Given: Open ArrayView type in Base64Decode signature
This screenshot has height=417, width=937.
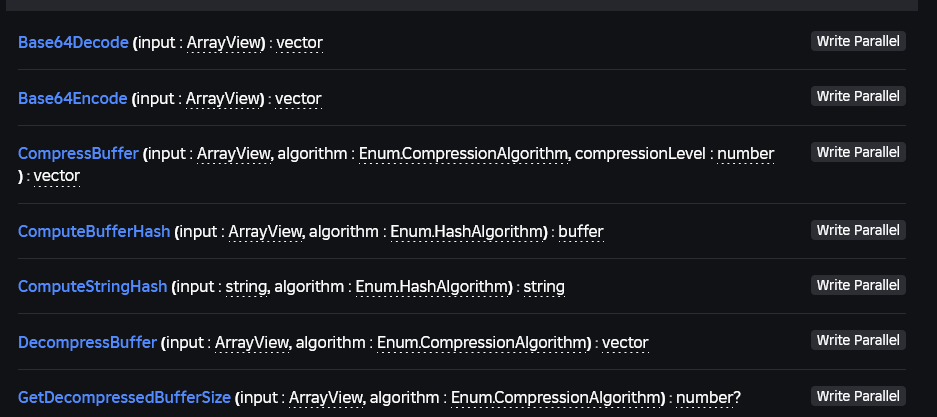Looking at the screenshot, I should [x=225, y=42].
